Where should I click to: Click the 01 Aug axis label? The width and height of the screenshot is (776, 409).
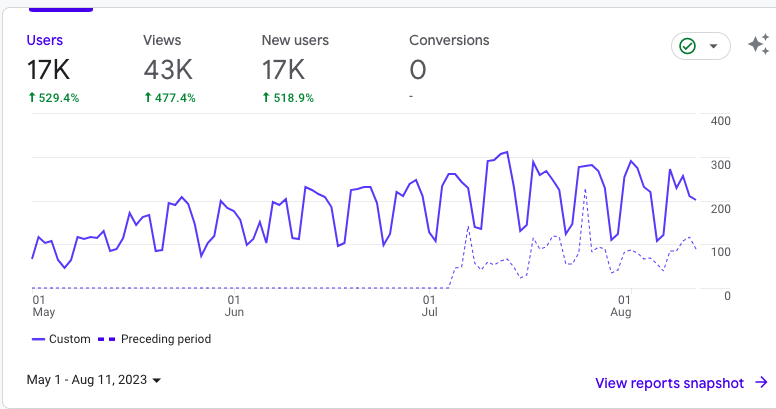(621, 306)
